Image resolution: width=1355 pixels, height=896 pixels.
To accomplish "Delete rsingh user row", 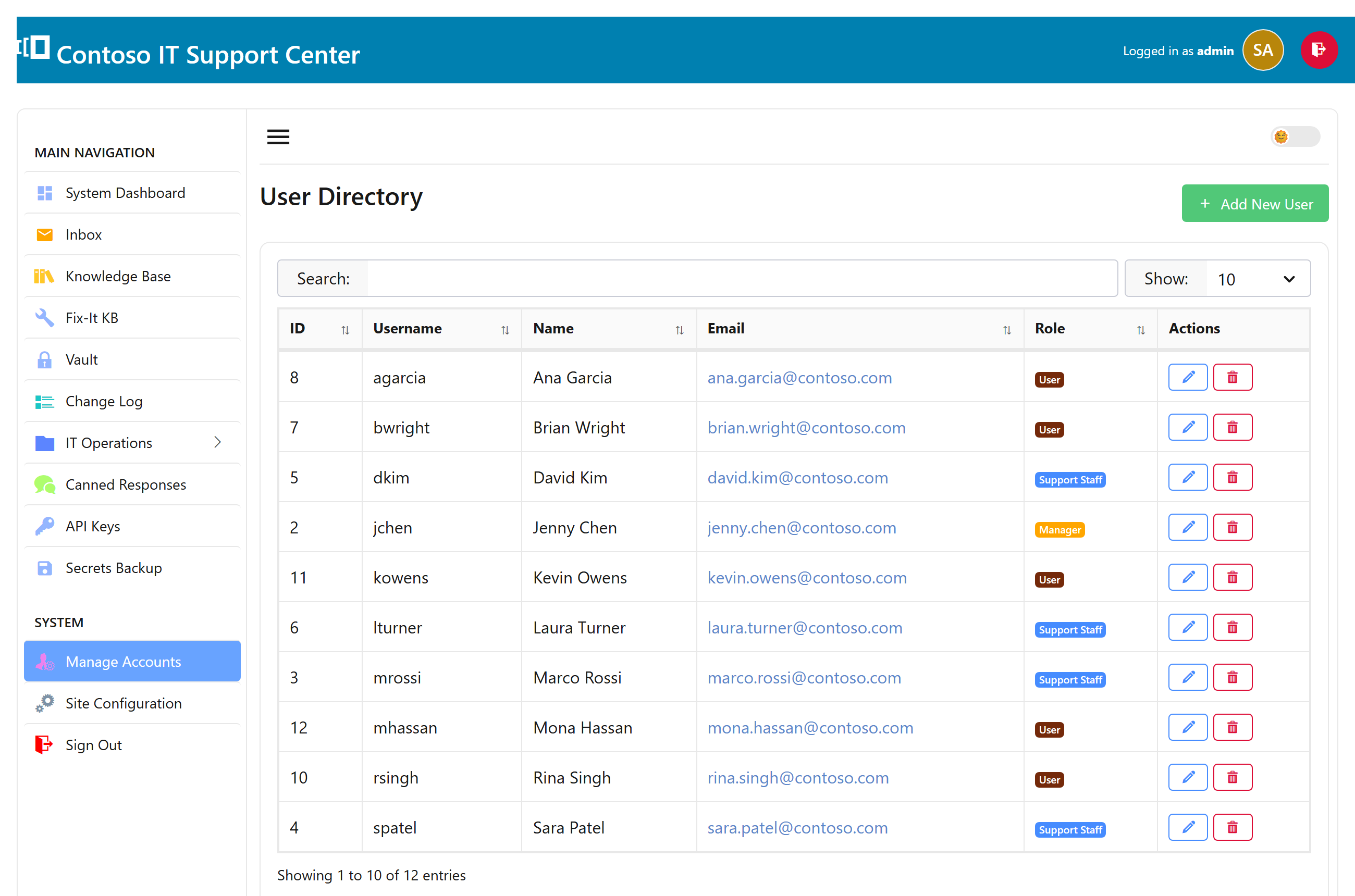I will point(1232,777).
